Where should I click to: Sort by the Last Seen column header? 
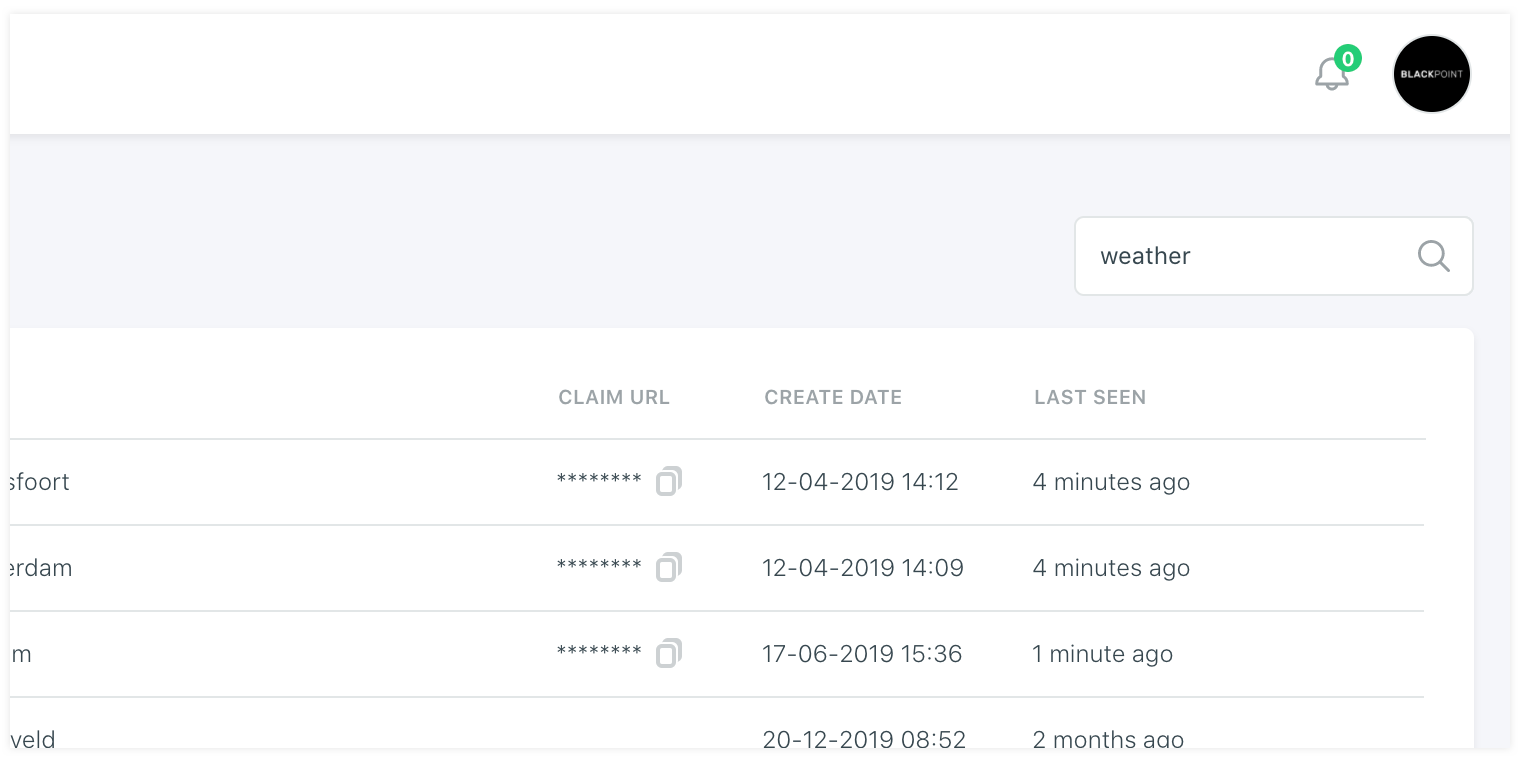[x=1090, y=397]
